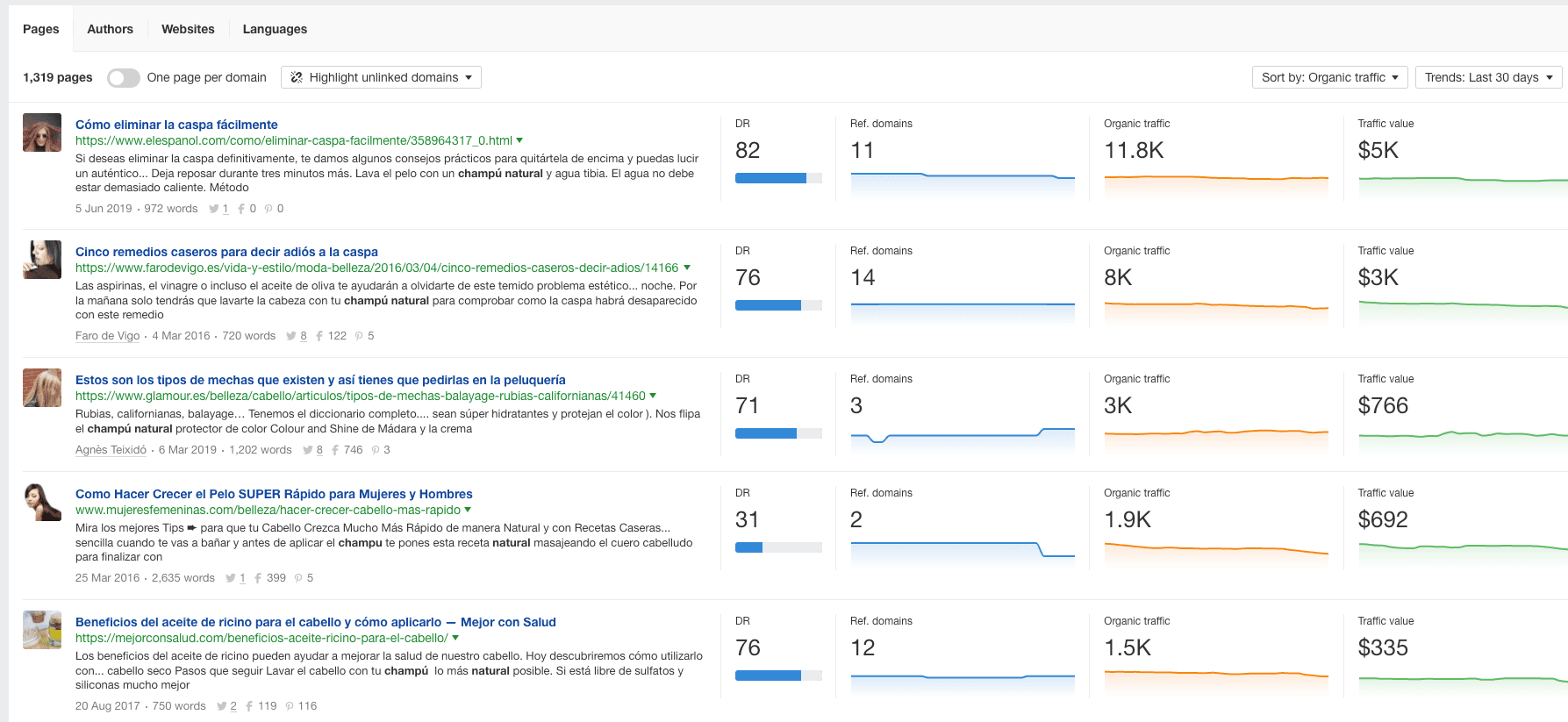Screen dimensions: 1568x722
Task: Open Sort by Organic traffic dropdown
Action: 1330,77
